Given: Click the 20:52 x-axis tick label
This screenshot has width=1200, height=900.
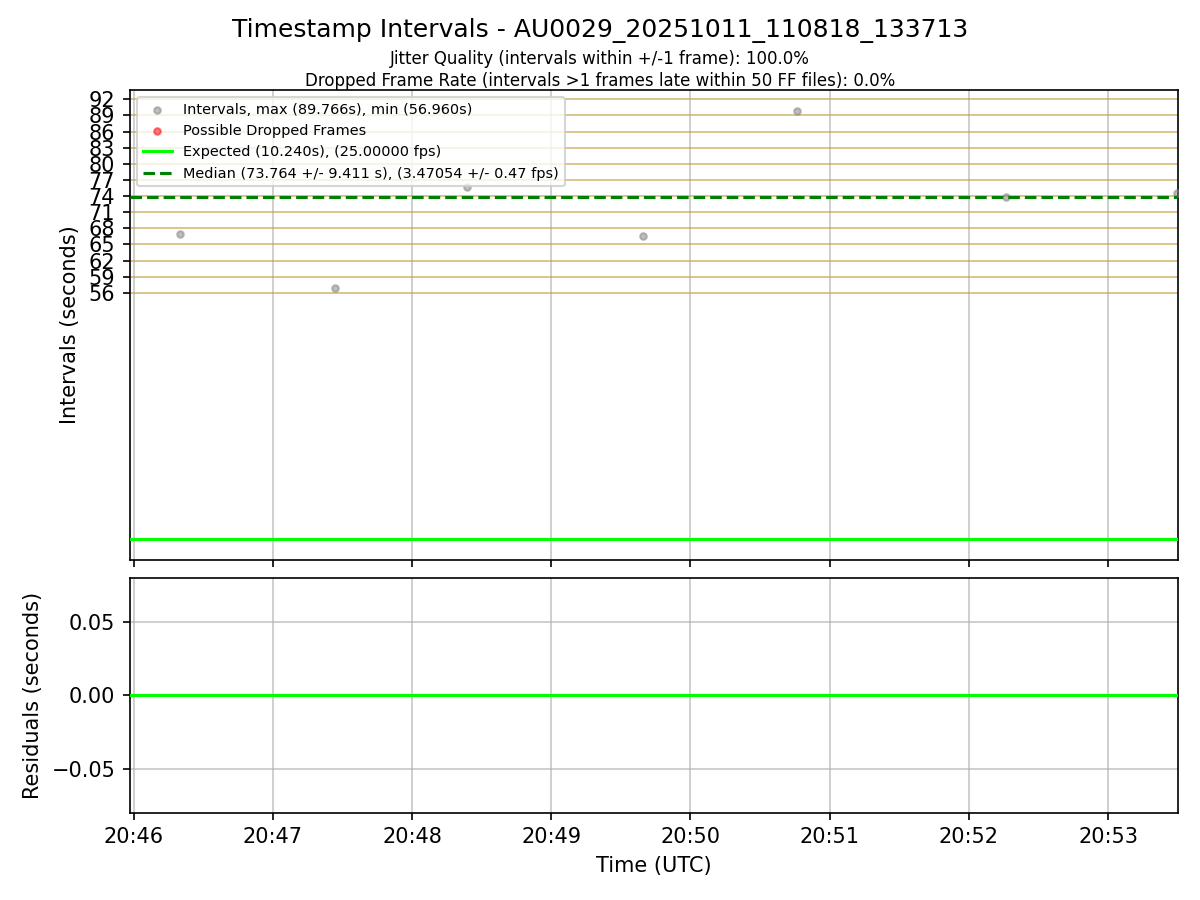Looking at the screenshot, I should (x=968, y=835).
